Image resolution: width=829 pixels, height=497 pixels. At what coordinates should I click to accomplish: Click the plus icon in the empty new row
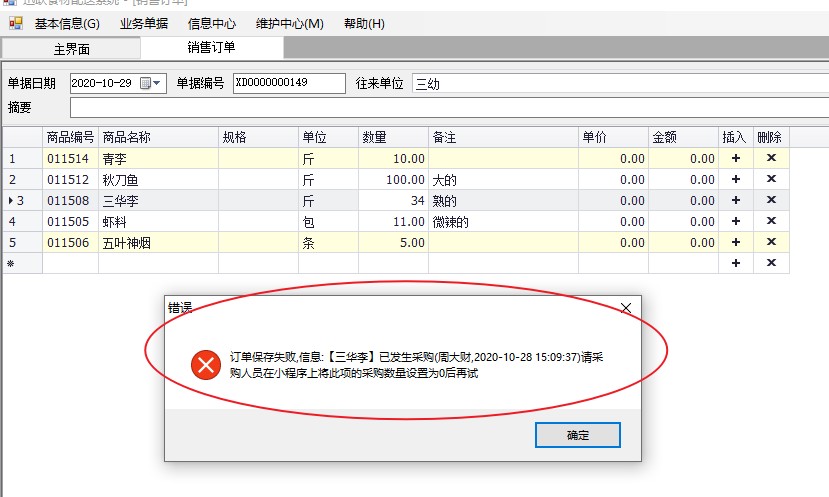tap(735, 263)
